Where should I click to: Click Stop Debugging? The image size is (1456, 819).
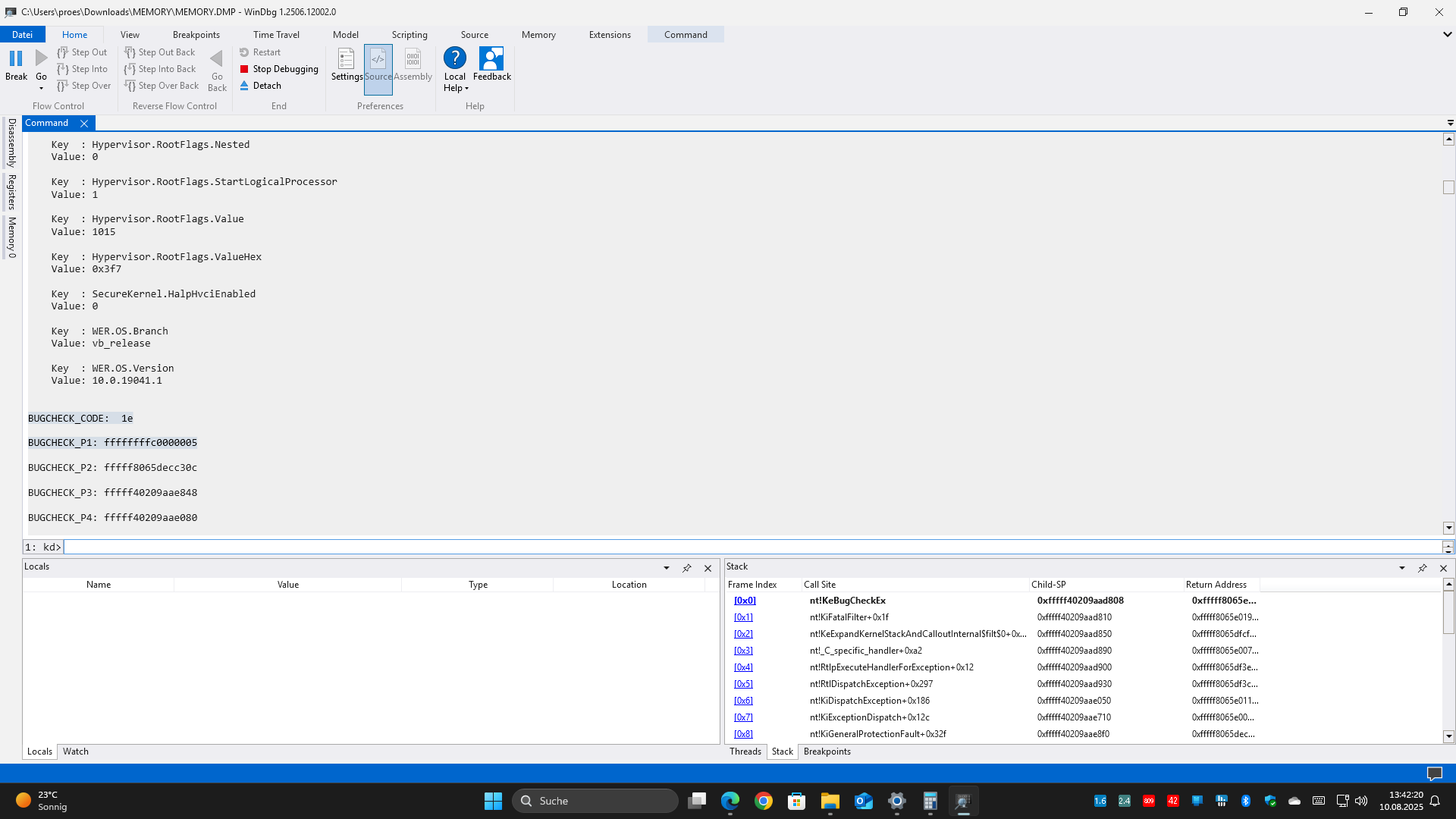(x=279, y=69)
